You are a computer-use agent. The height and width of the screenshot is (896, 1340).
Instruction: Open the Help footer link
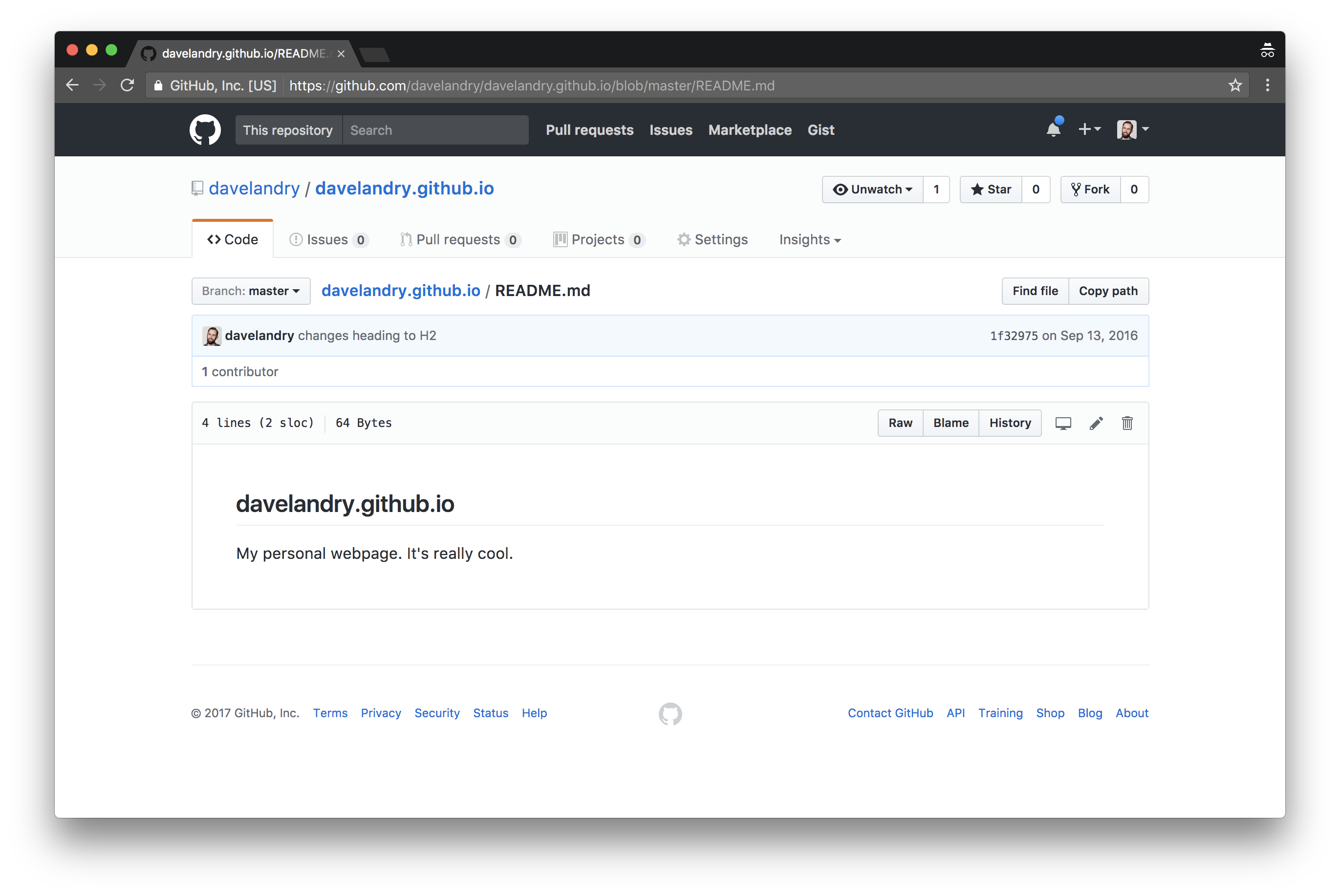tap(534, 713)
